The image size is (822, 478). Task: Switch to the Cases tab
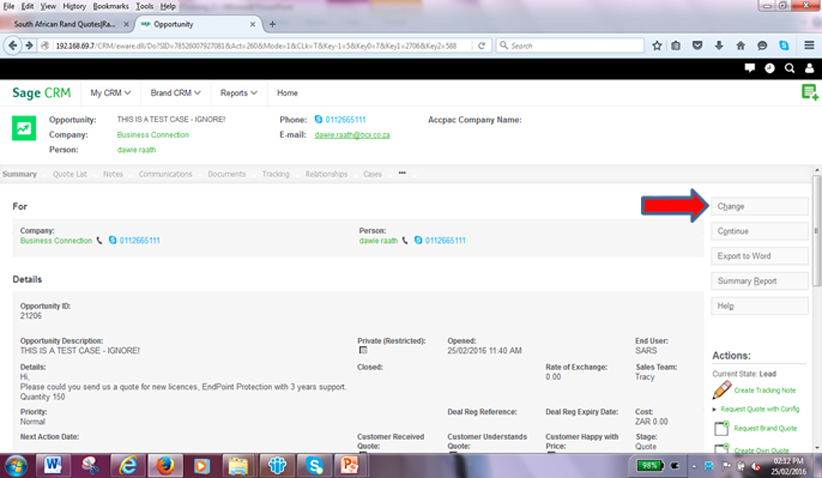[x=372, y=174]
